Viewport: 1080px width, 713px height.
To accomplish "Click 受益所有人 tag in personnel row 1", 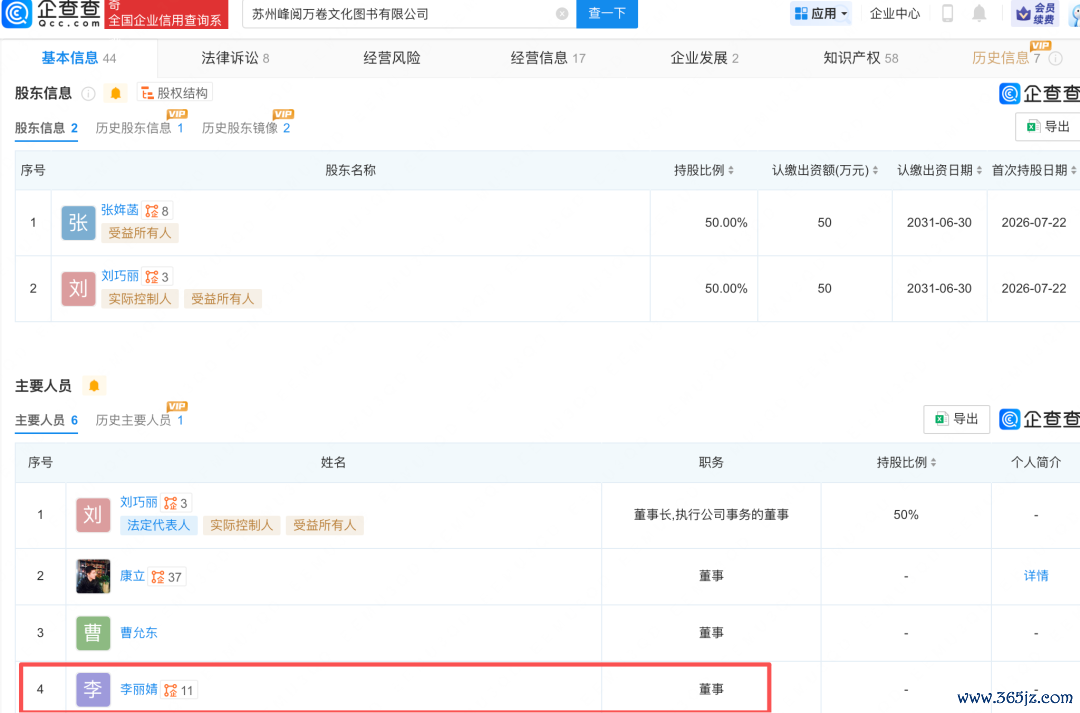I will pyautogui.click(x=324, y=525).
